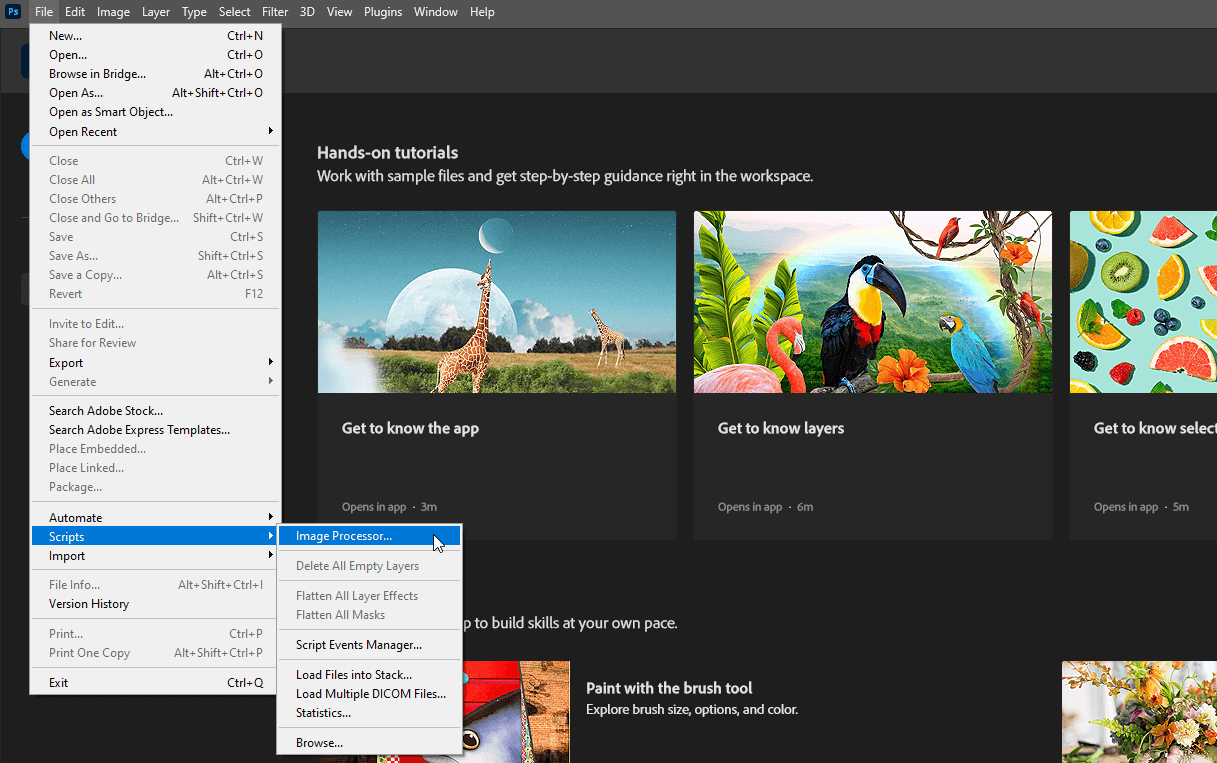Open the Window menu
This screenshot has height=763, width=1217.
(436, 12)
